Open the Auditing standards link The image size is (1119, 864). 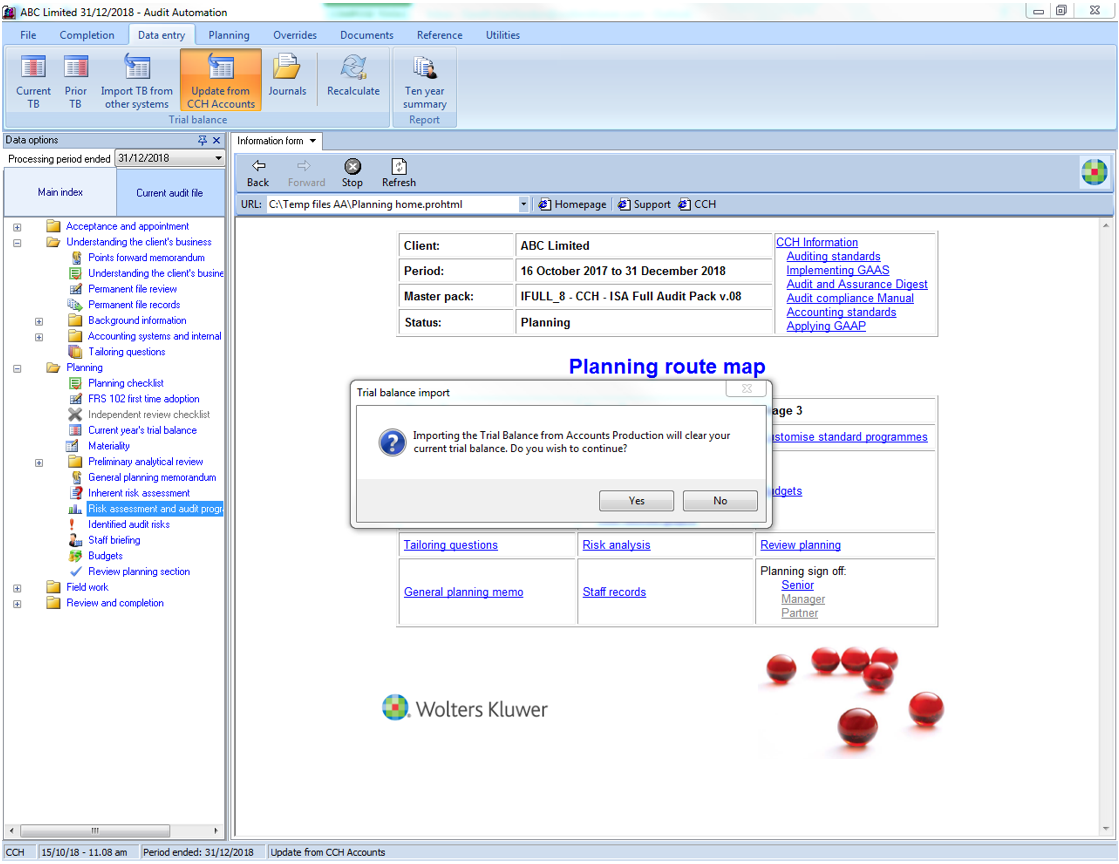[x=833, y=256]
